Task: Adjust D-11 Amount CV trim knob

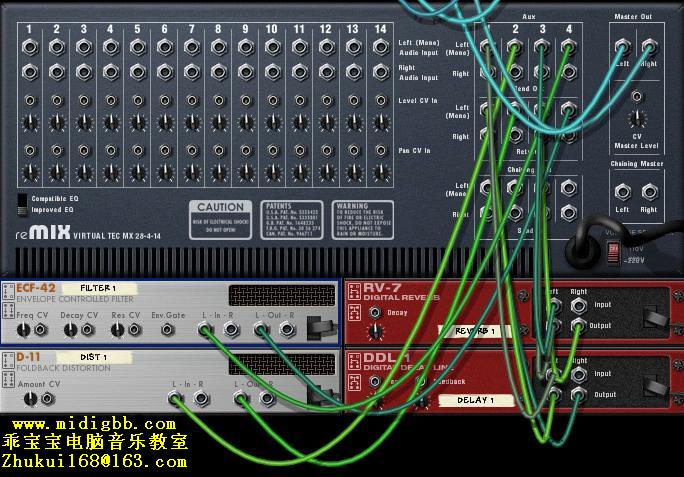Action: 30,399
